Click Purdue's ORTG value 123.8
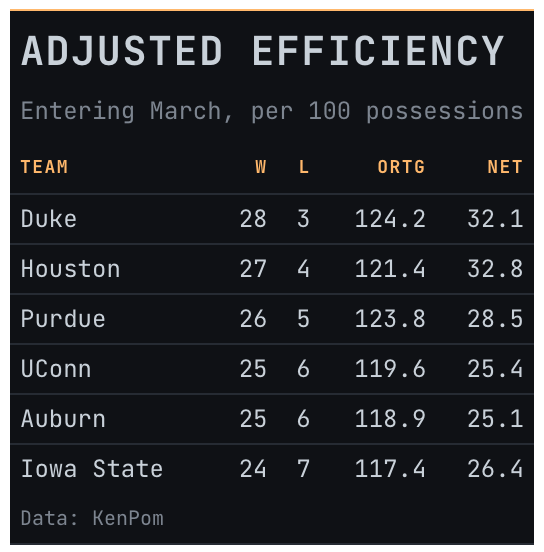This screenshot has height=552, width=544. 390,319
